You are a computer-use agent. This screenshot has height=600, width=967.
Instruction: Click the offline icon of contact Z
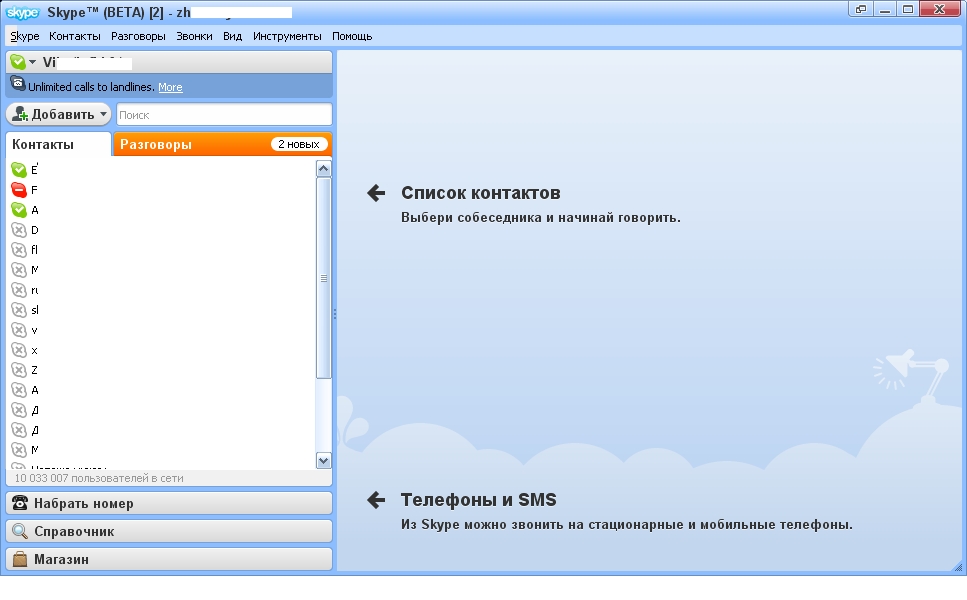coord(19,370)
